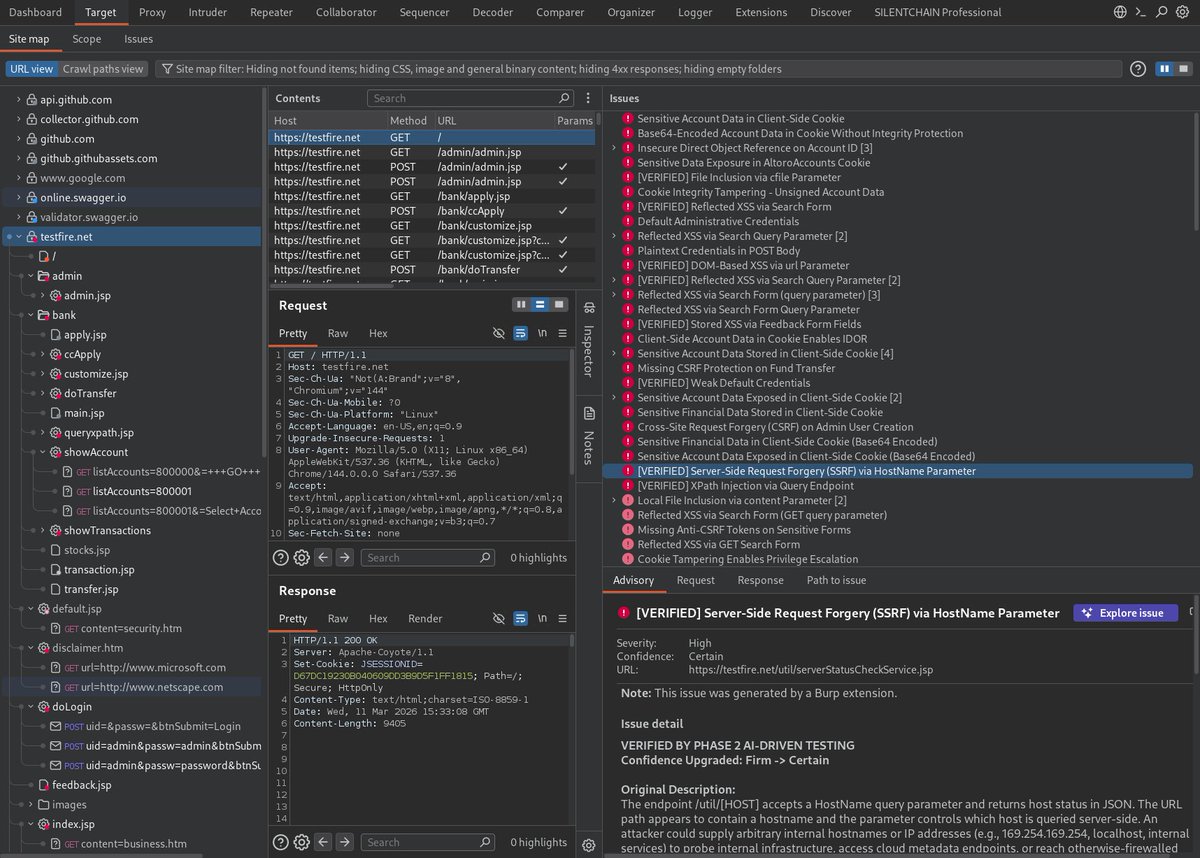Open the Path to issue tab

click(836, 580)
